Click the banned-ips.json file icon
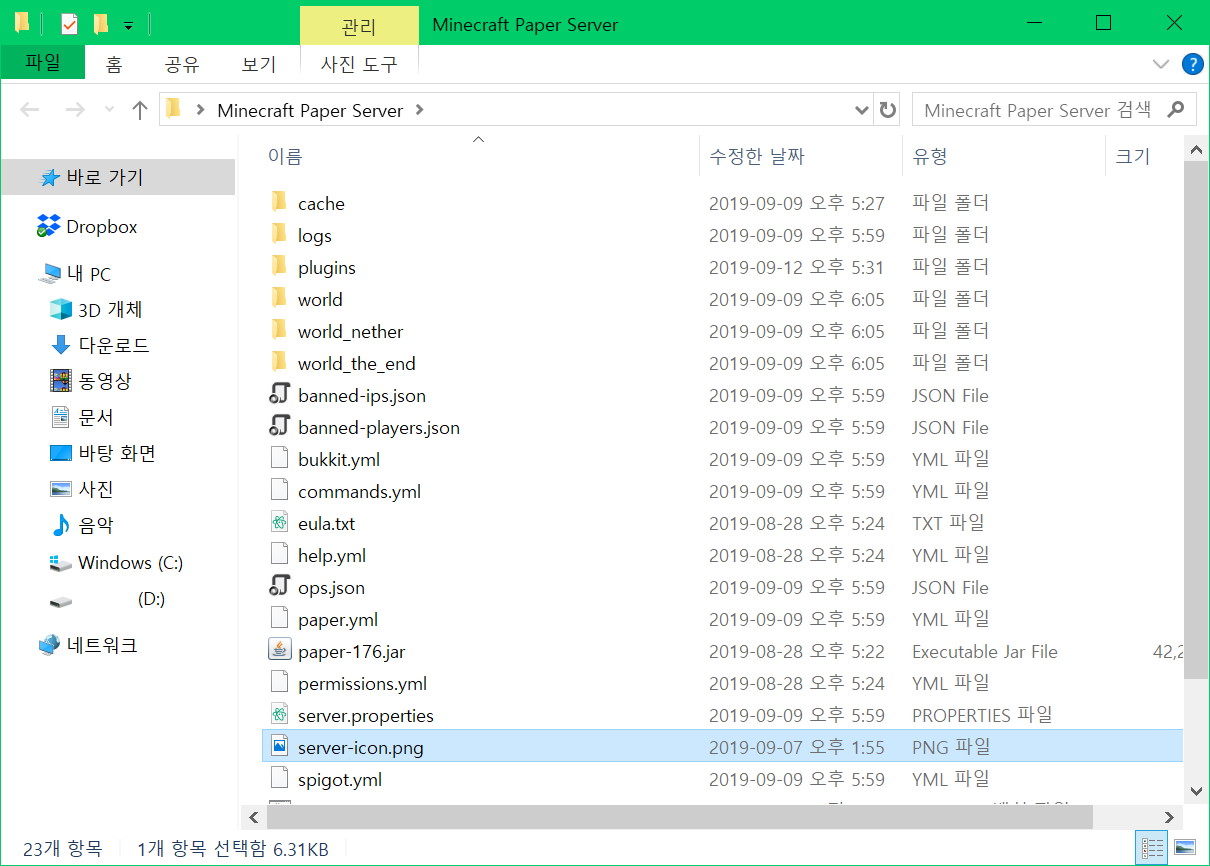 coord(280,395)
